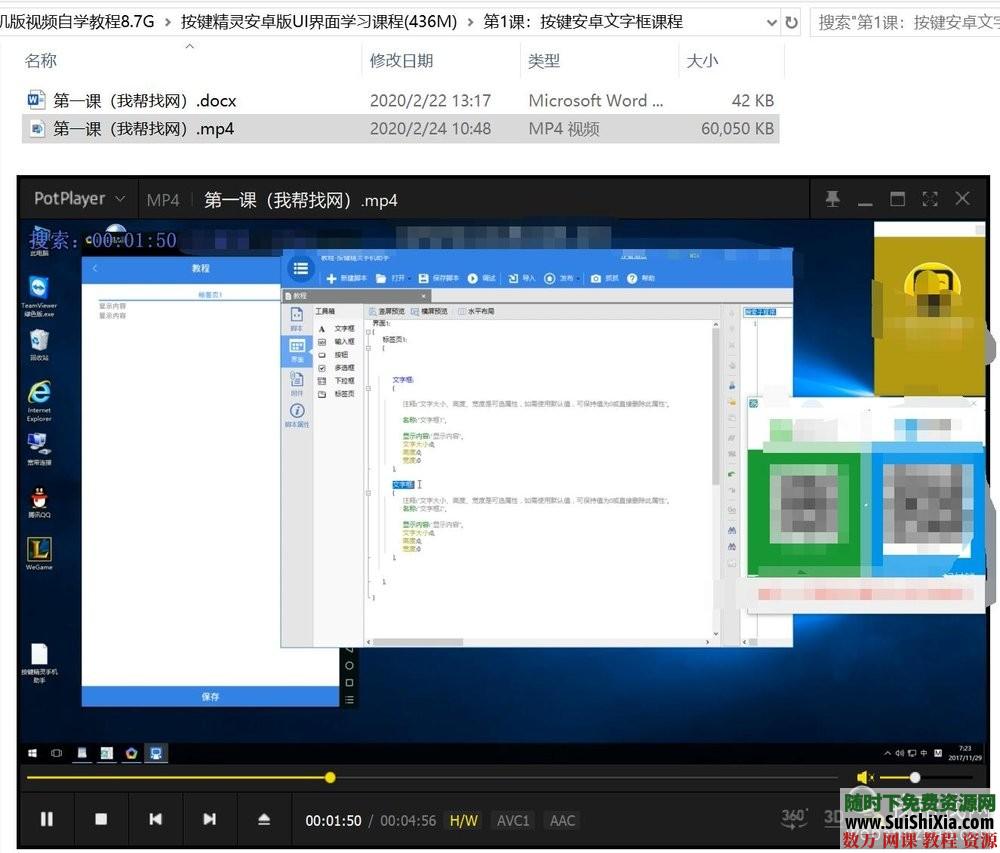Click the 帮助 help button on the toolbar

point(640,278)
